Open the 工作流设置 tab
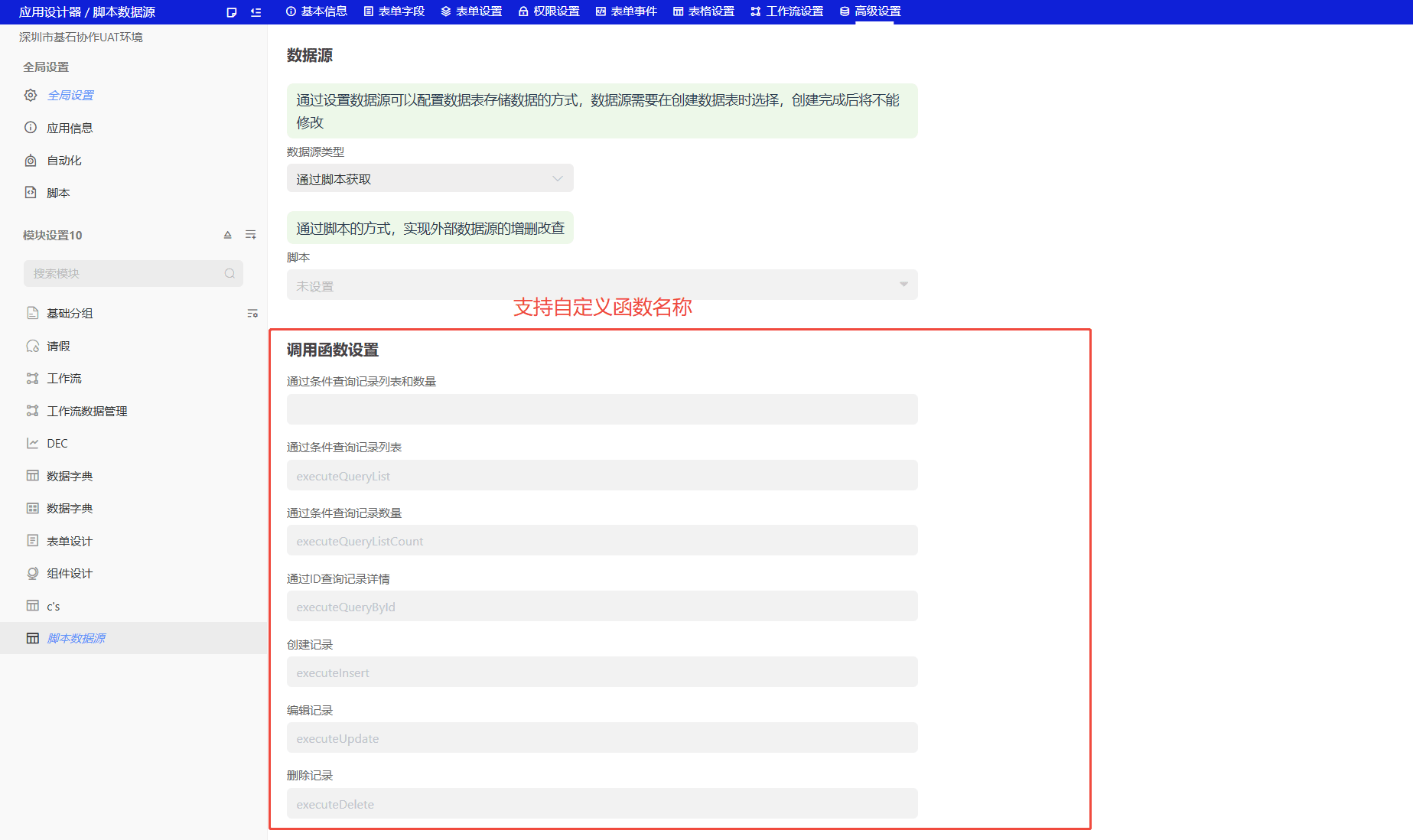The height and width of the screenshot is (840, 1413). click(786, 11)
